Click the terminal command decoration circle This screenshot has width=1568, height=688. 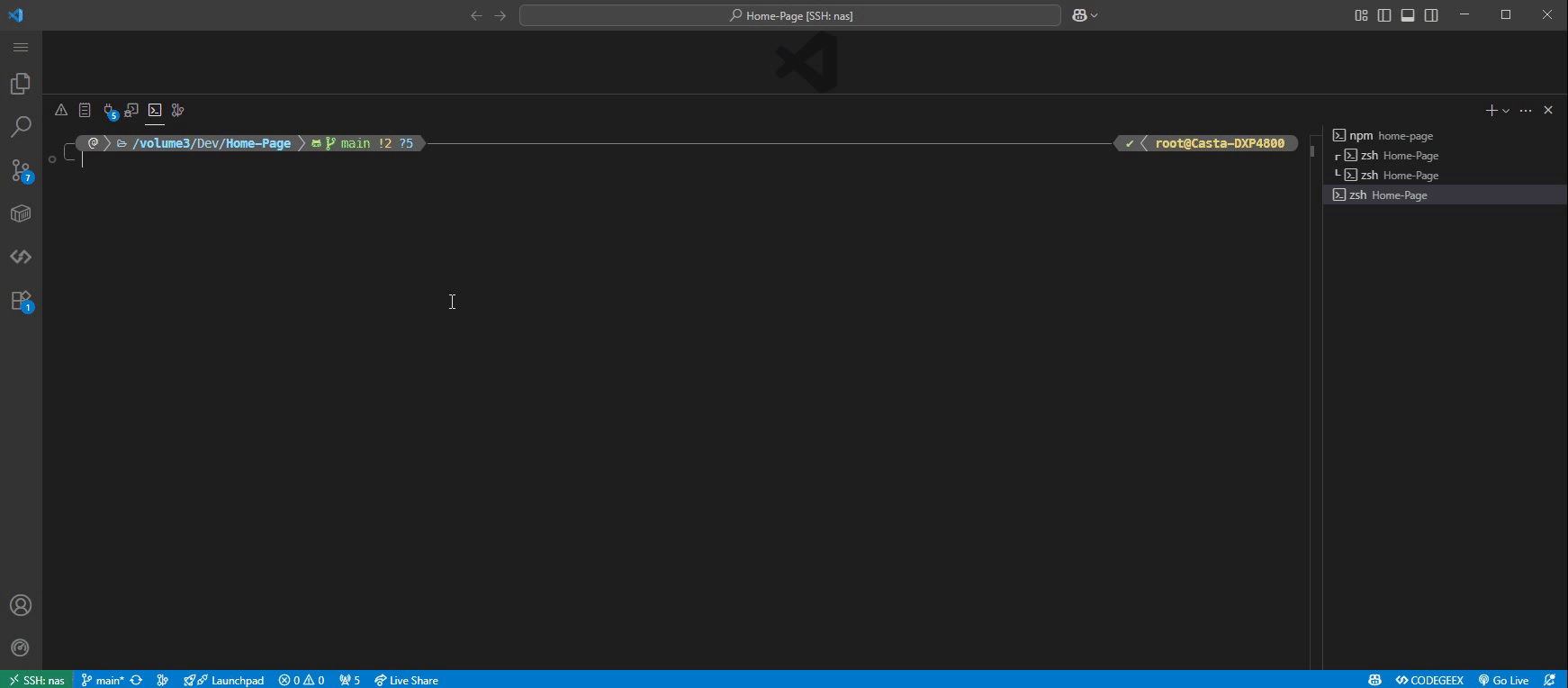(x=52, y=159)
